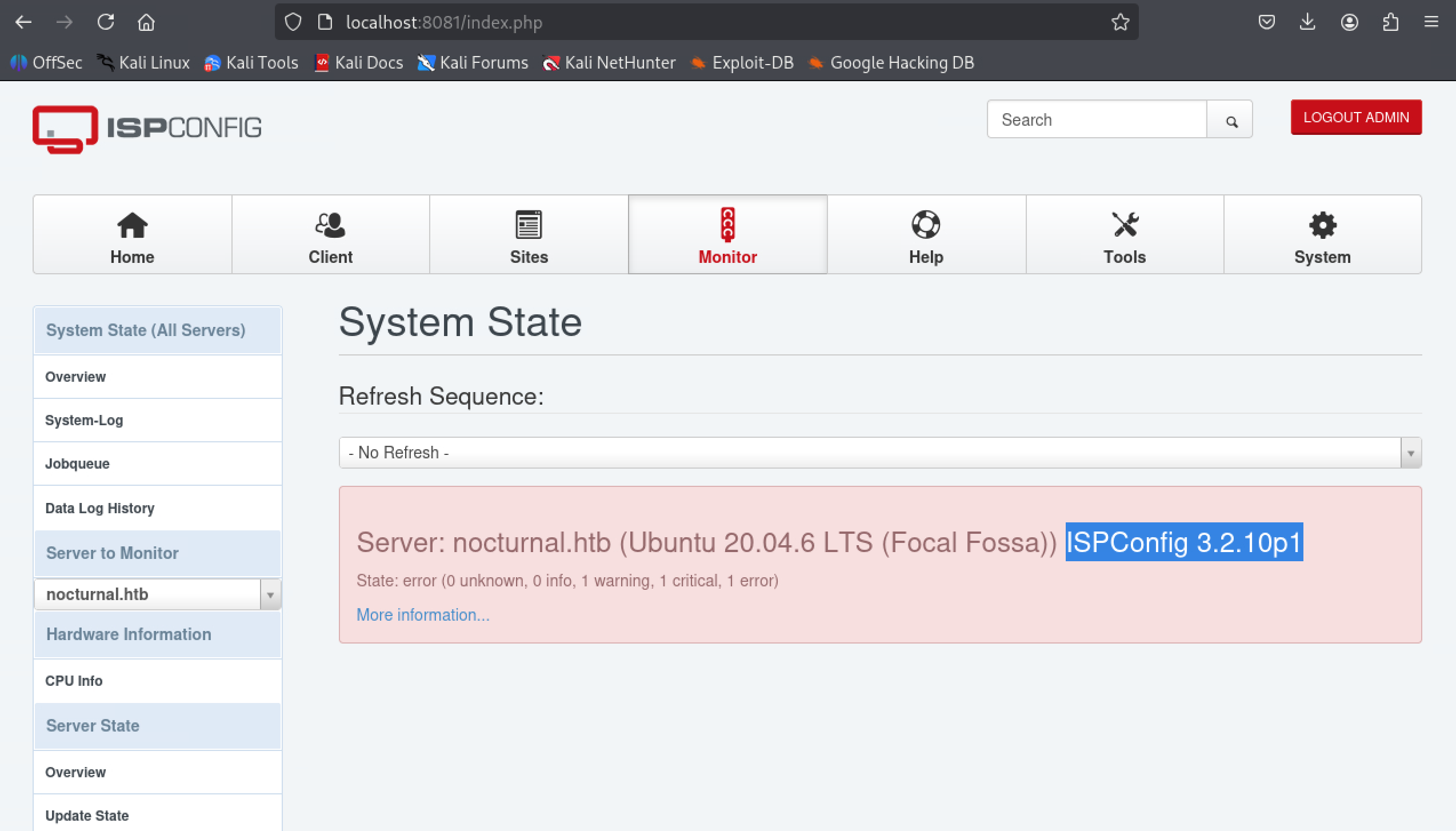Open the Exploit-DB bookmark
The image size is (1456, 831).
click(x=742, y=62)
